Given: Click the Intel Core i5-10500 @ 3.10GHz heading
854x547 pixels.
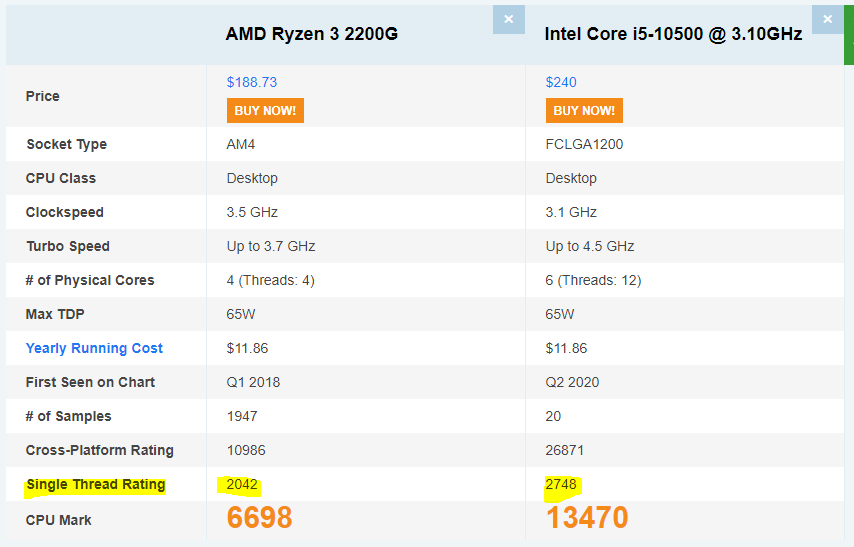Looking at the screenshot, I should click(673, 34).
